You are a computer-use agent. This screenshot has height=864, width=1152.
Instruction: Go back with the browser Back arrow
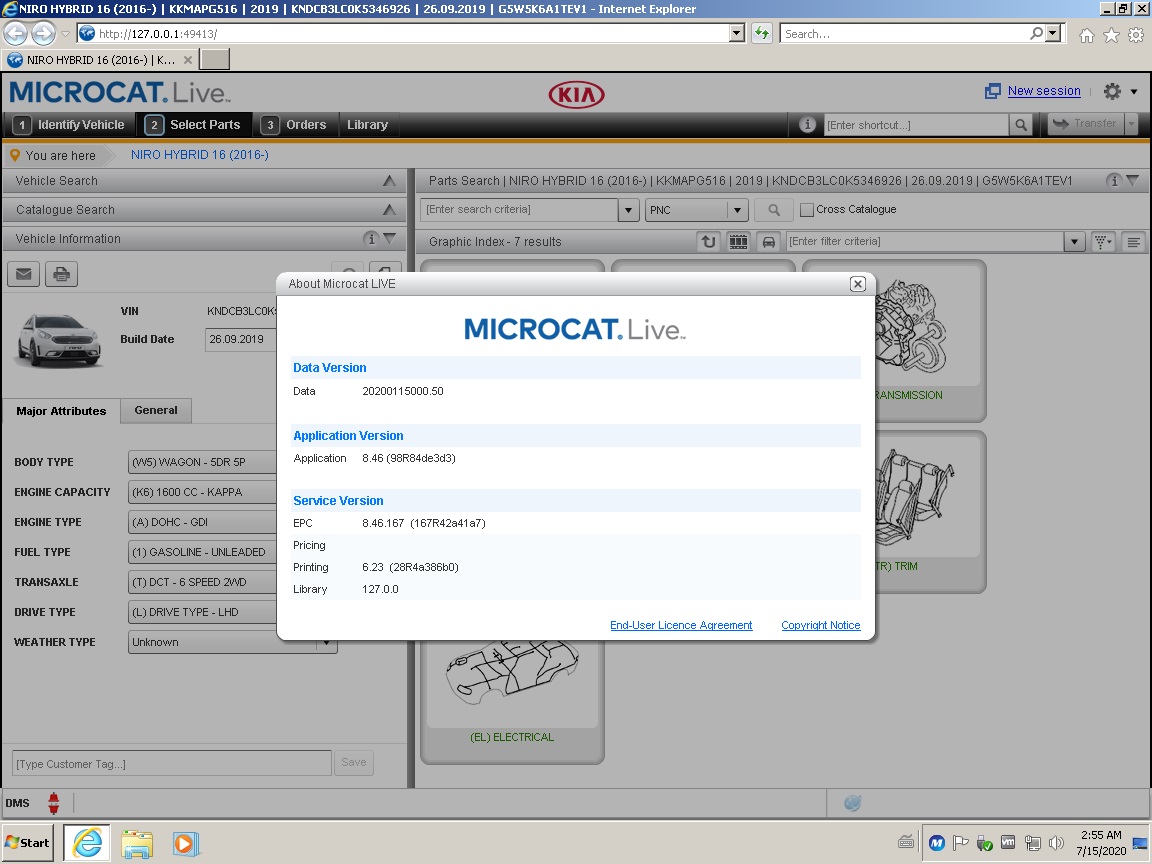click(15, 34)
